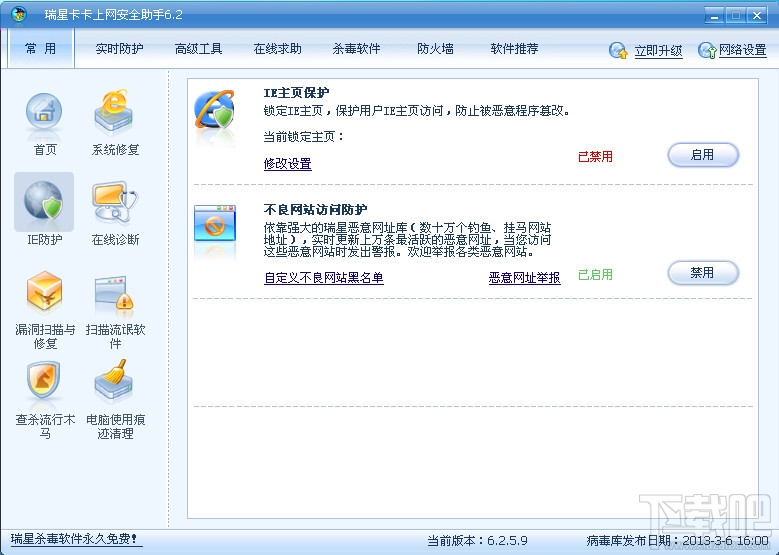The height and width of the screenshot is (555, 779).
Task: Click the 立即升级 upgrade globe icon
Action: pos(618,50)
